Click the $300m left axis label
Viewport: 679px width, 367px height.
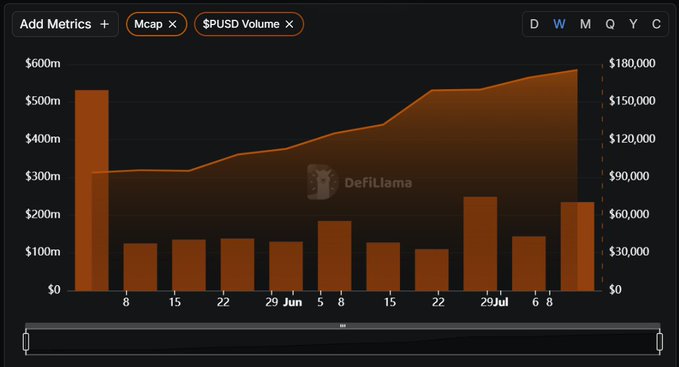click(43, 176)
